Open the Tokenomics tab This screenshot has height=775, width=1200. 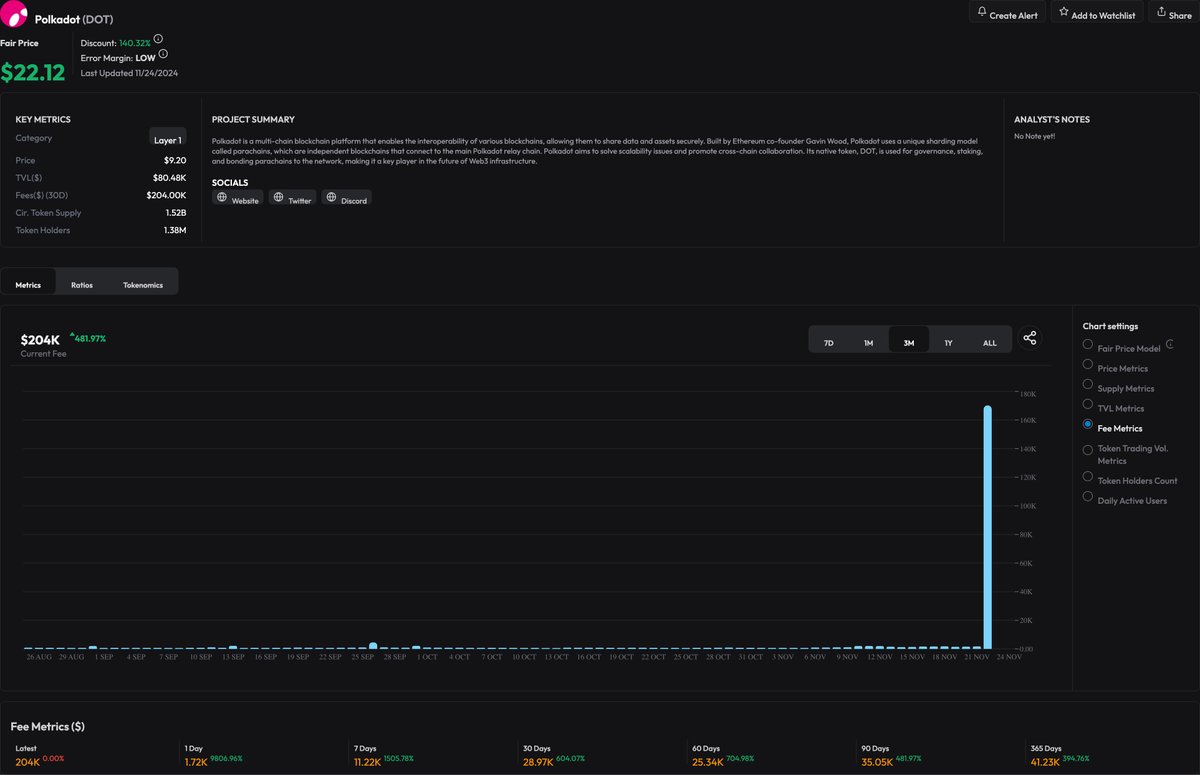(x=142, y=284)
